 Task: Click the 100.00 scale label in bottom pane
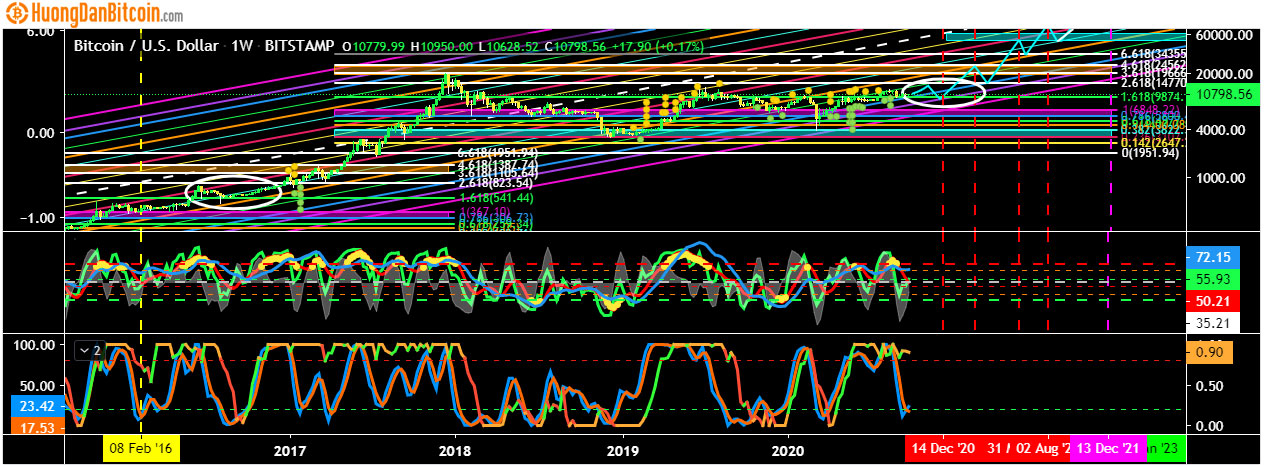(36, 345)
